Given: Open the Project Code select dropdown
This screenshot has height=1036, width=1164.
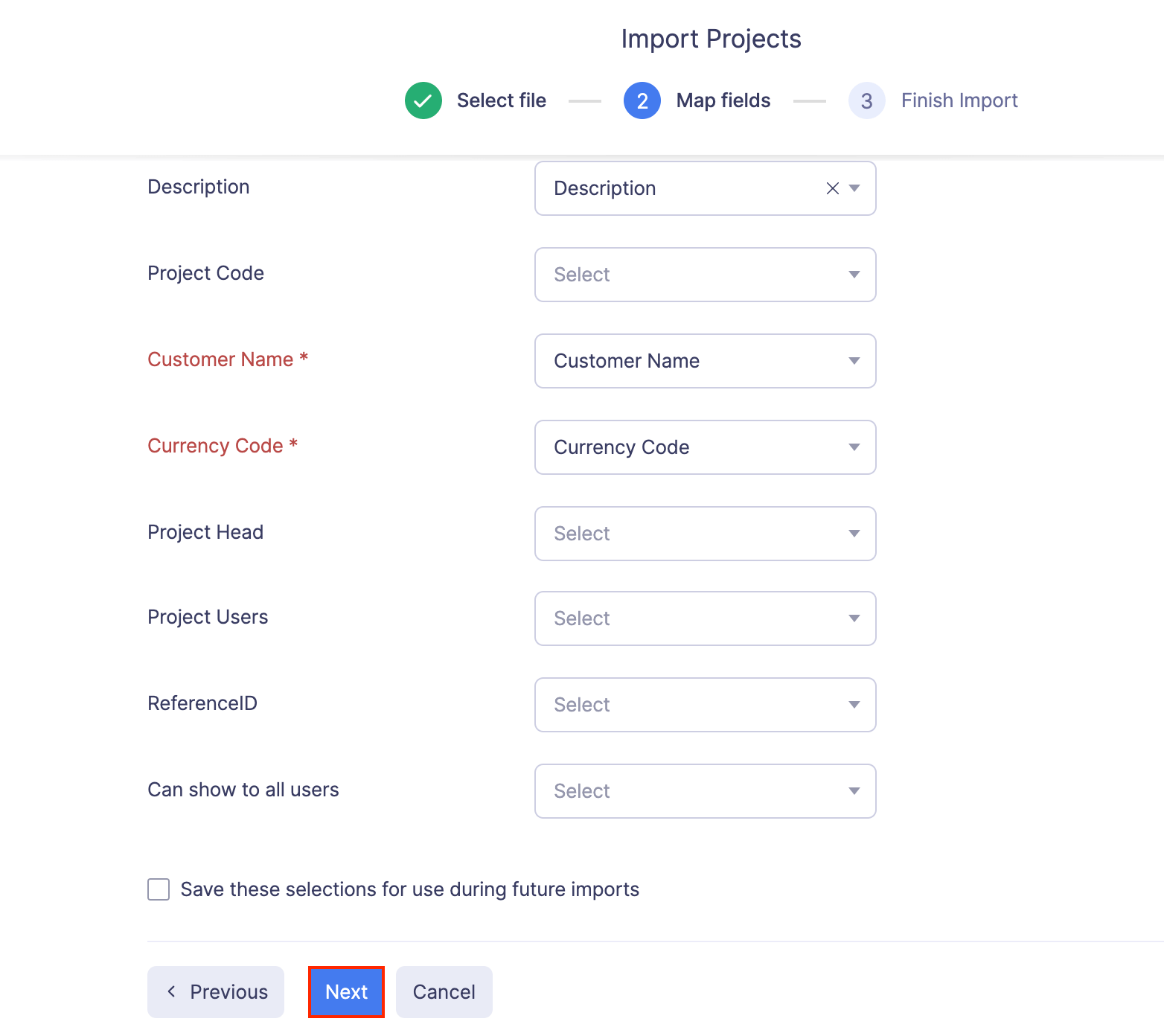Looking at the screenshot, I should pos(705,275).
